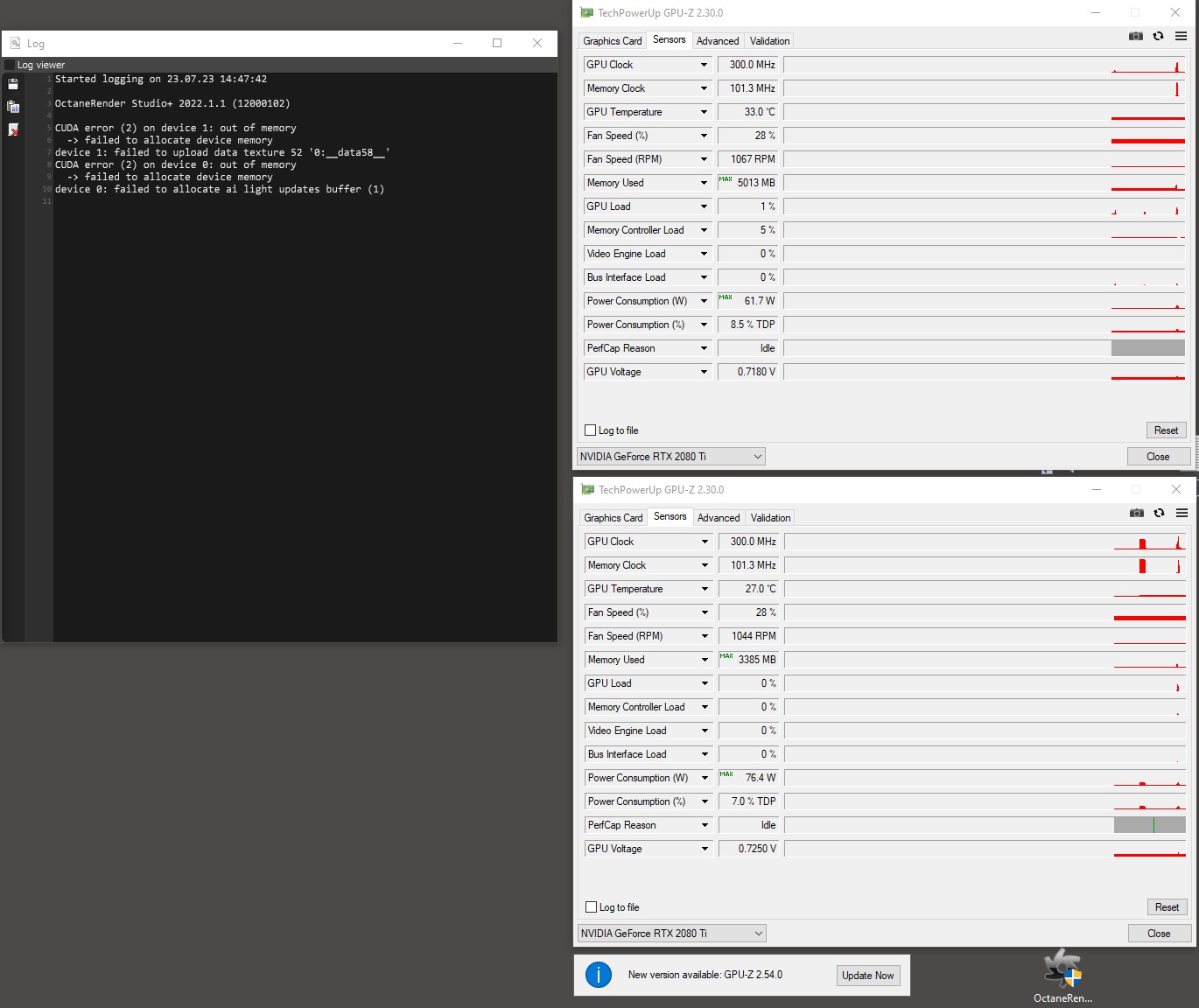The height and width of the screenshot is (1008, 1199).
Task: Expand Memory Controller Load dropdown in upper GPU-Z
Action: (704, 230)
